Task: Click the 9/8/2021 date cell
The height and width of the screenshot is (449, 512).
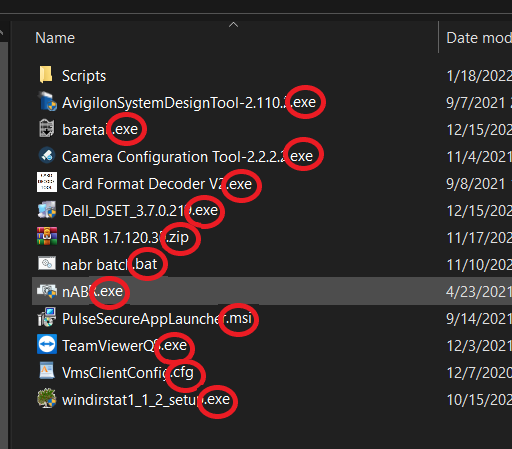Action: pos(479,184)
